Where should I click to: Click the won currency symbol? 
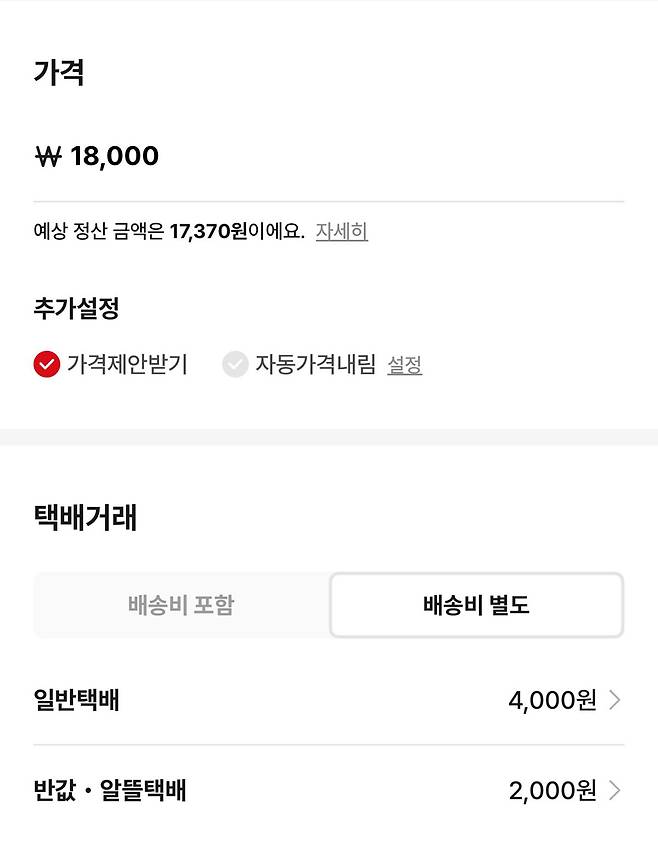click(48, 156)
